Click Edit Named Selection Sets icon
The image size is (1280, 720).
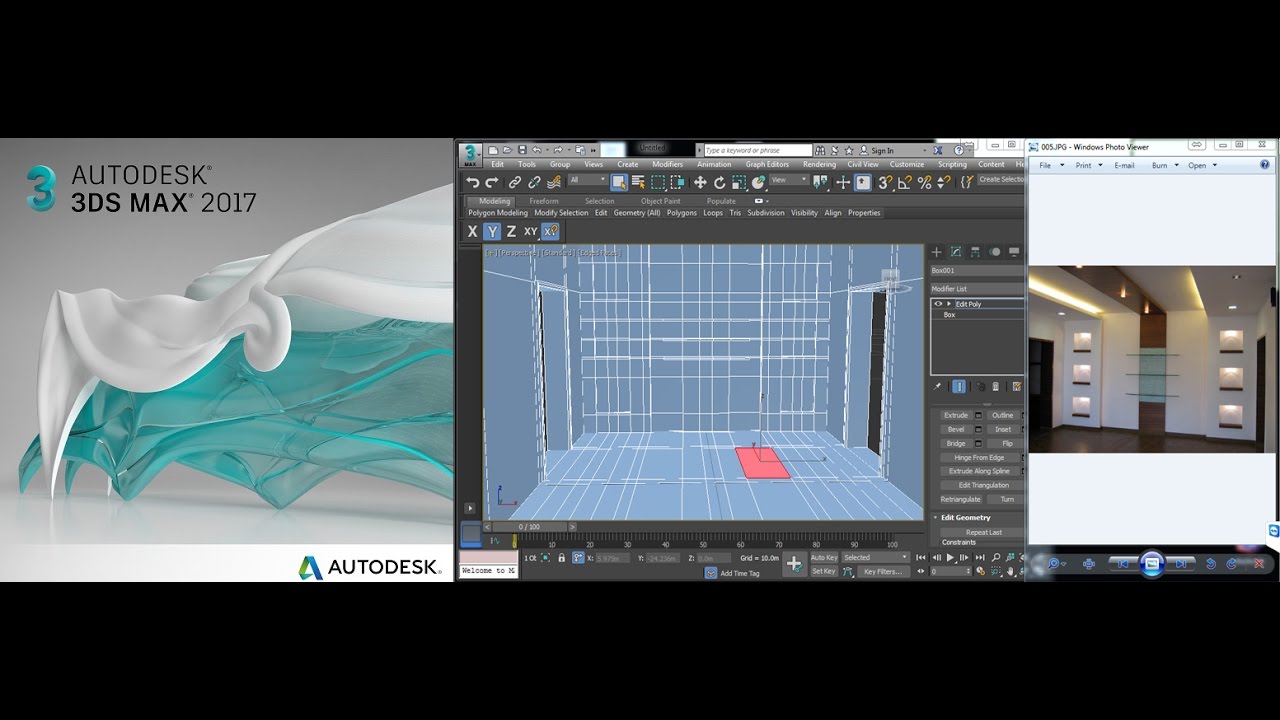coord(966,183)
